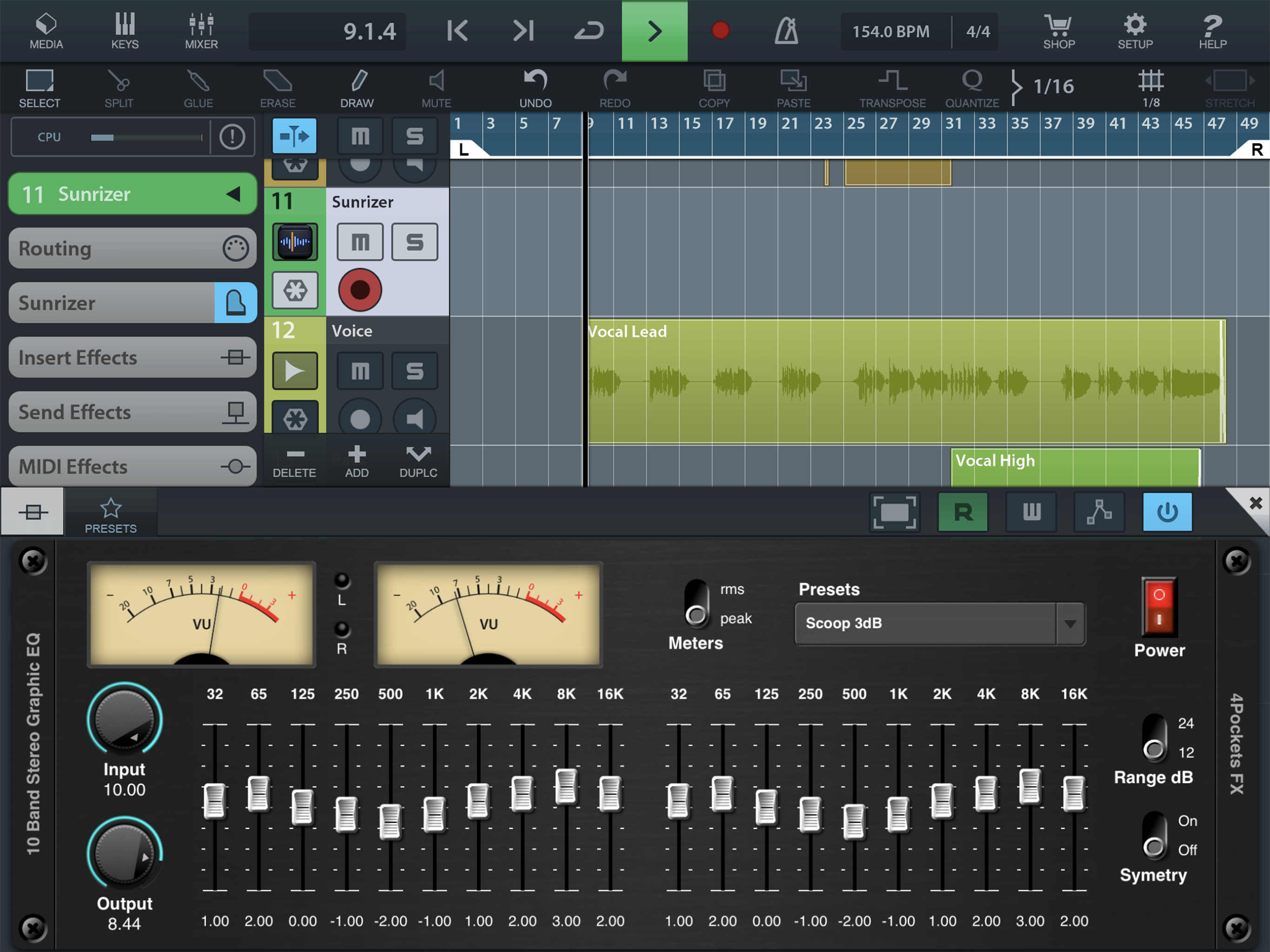Open the Presets tab with the star
1270x952 pixels.
[110, 514]
